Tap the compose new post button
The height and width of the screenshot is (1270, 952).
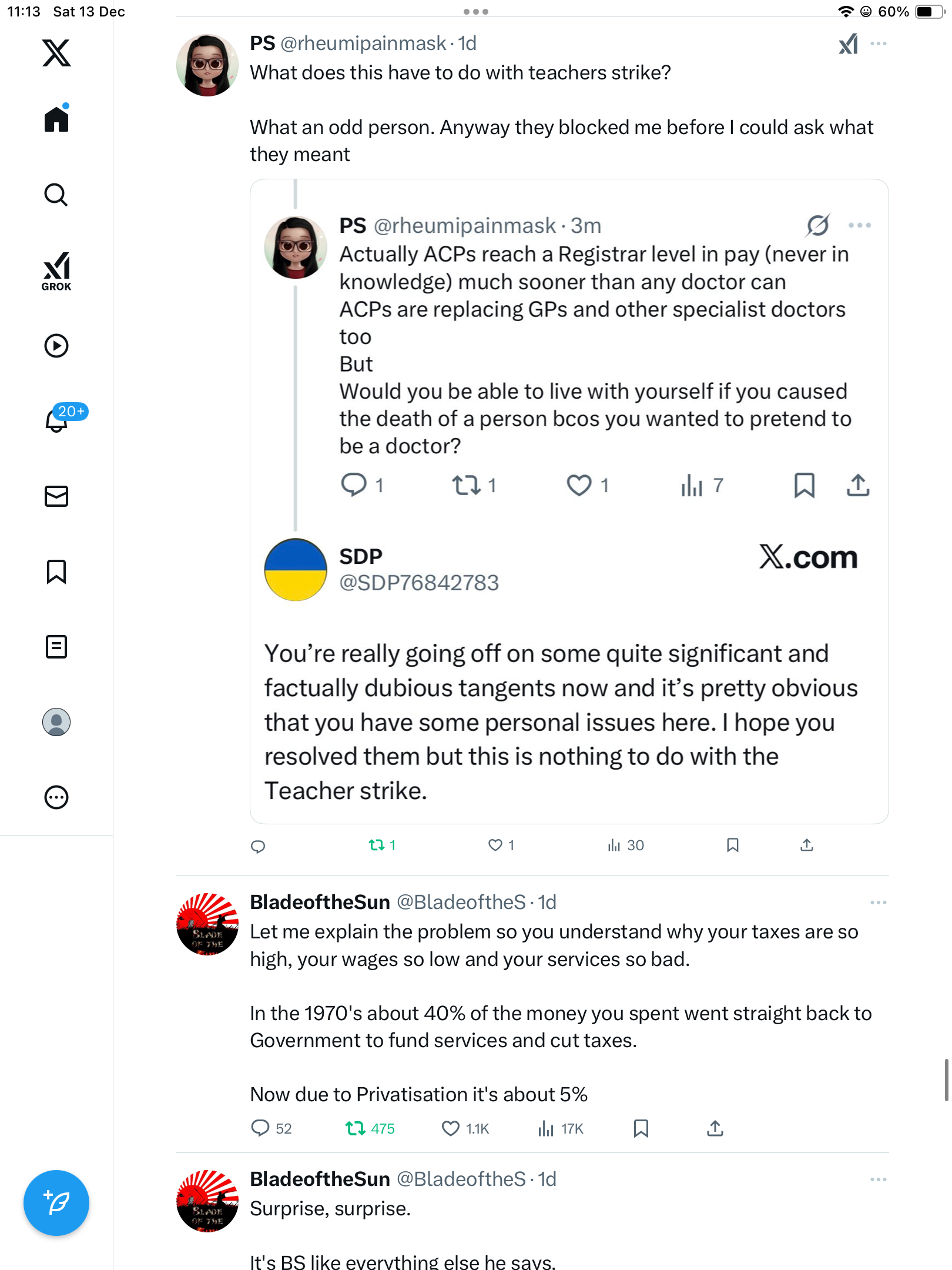coord(56,1203)
